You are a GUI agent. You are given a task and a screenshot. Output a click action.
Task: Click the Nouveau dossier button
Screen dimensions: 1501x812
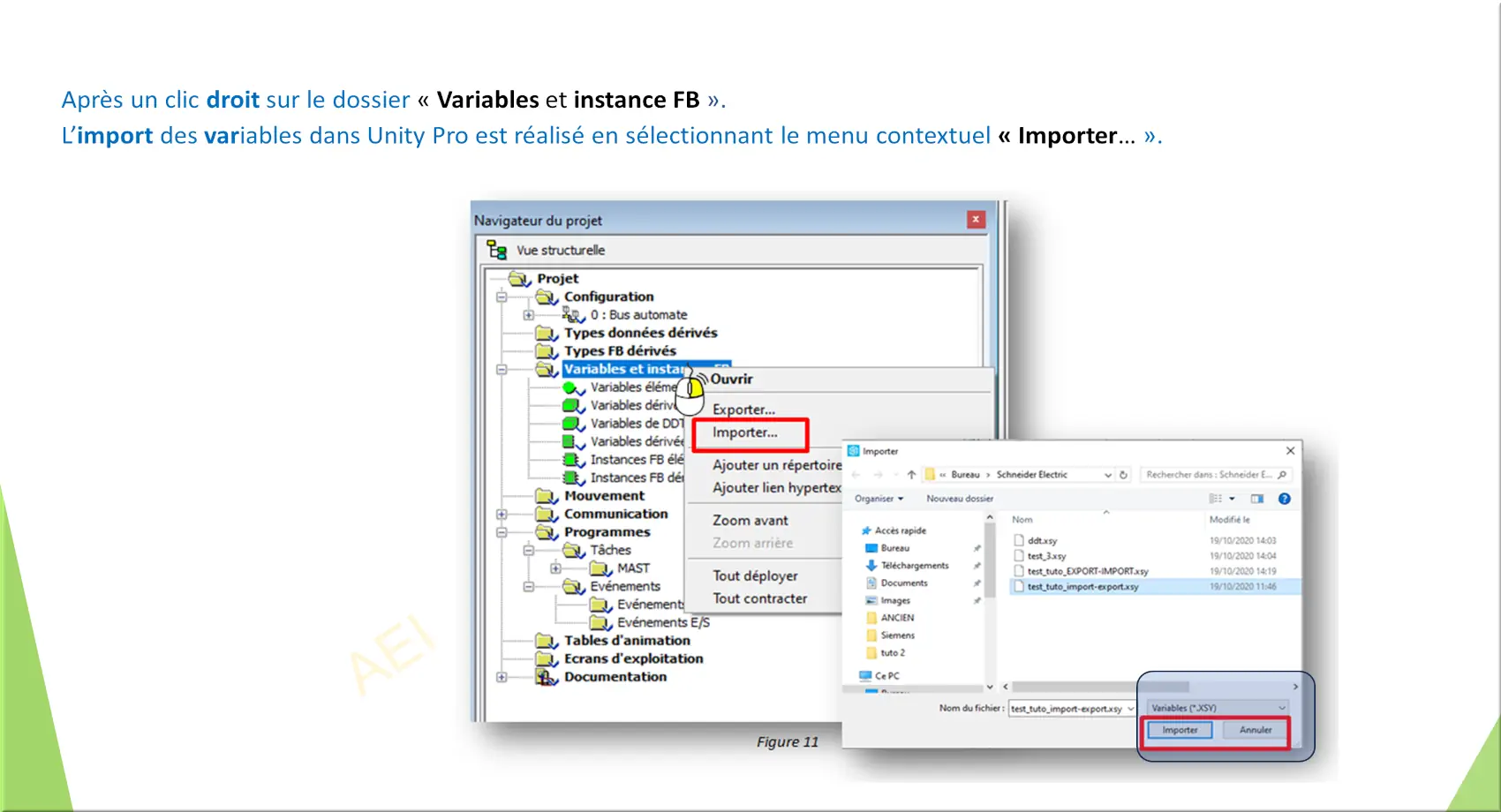pos(960,499)
